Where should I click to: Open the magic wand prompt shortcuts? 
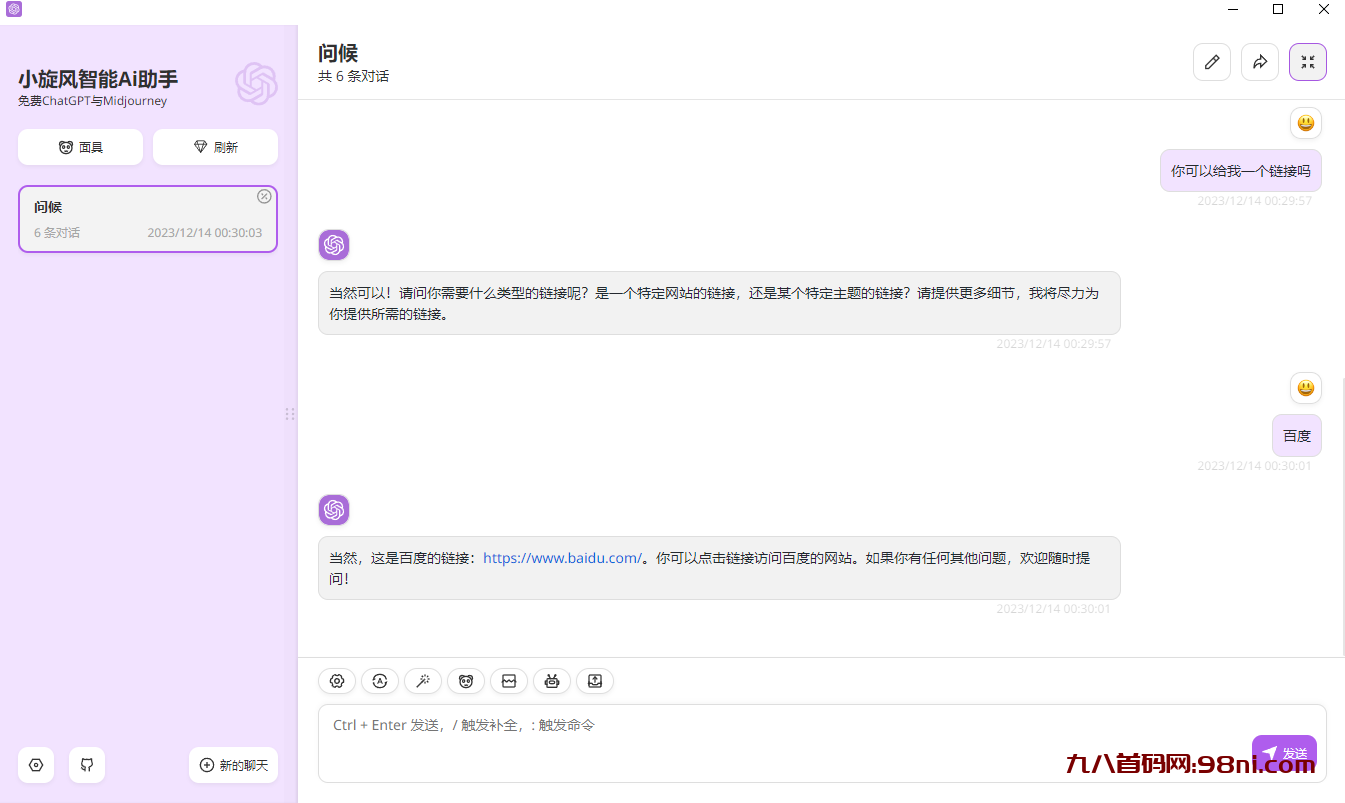pos(423,681)
